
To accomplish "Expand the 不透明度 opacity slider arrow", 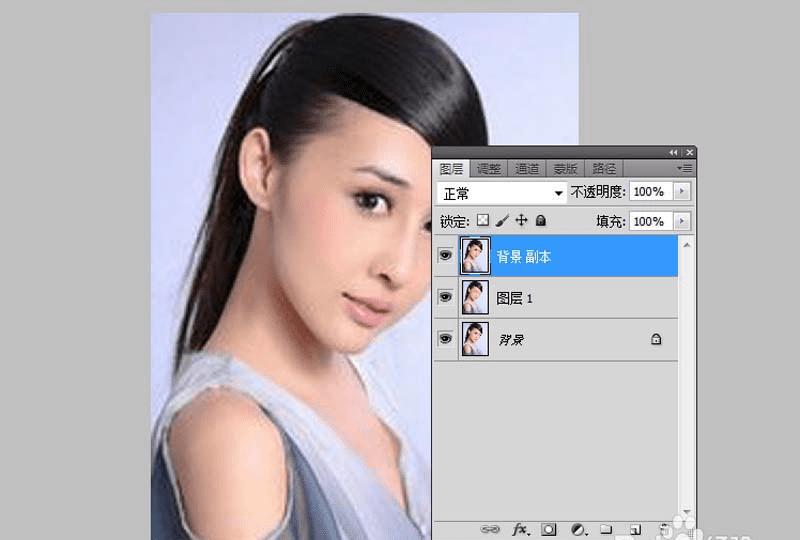I will click(x=682, y=191).
